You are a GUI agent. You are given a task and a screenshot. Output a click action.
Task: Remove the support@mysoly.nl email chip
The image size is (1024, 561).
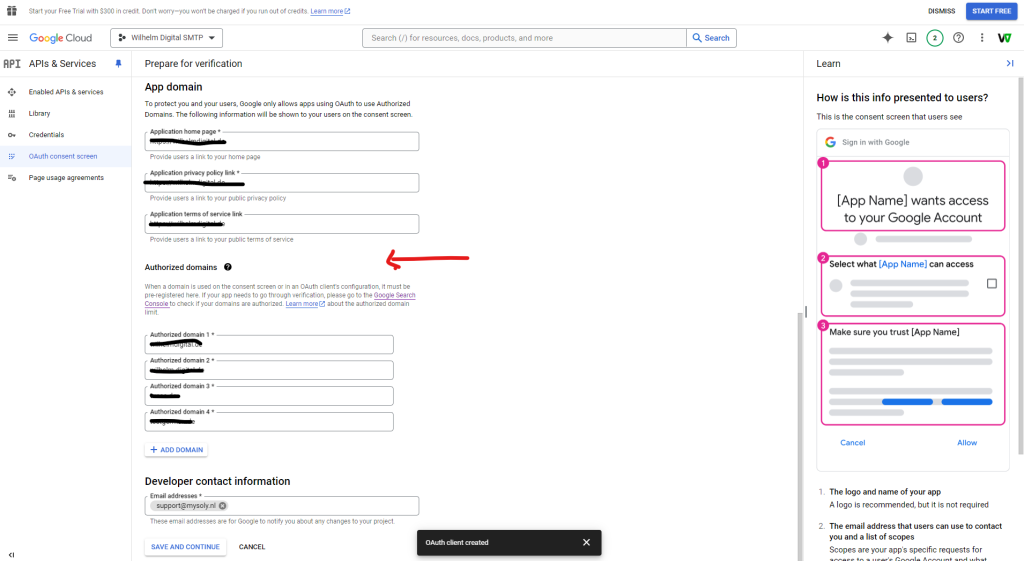(223, 505)
